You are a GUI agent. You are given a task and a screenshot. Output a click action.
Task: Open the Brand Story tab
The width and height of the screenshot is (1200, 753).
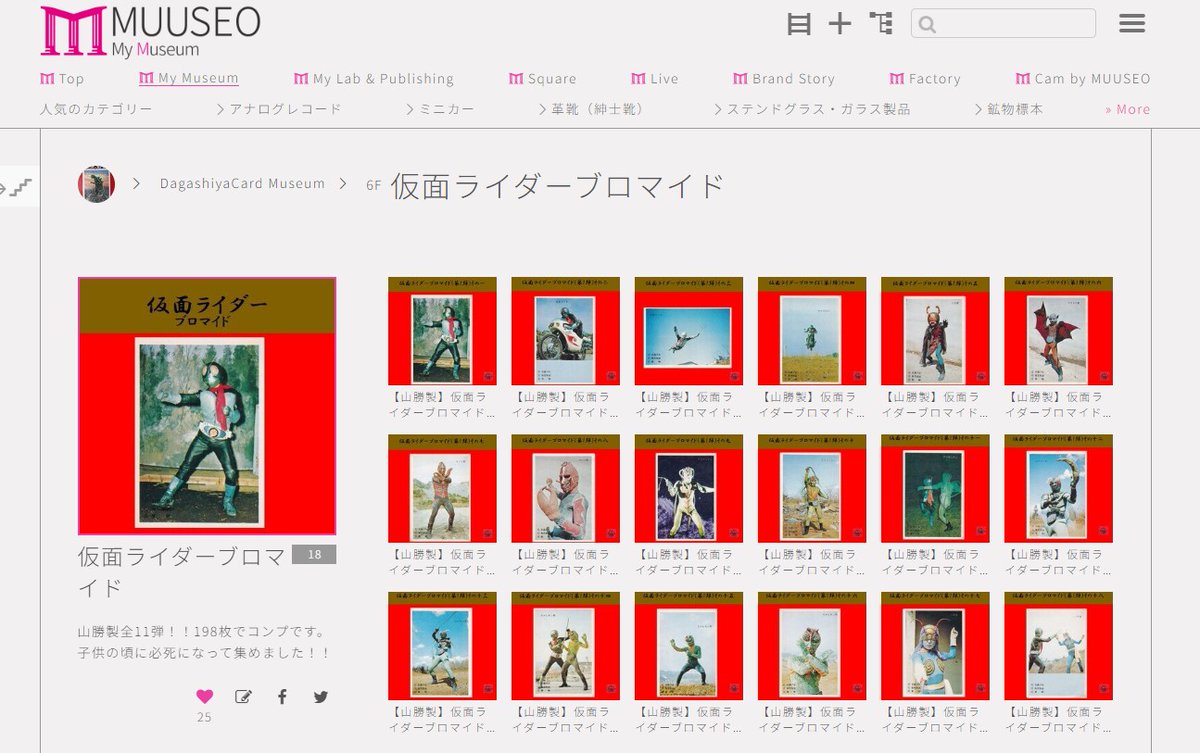[784, 79]
